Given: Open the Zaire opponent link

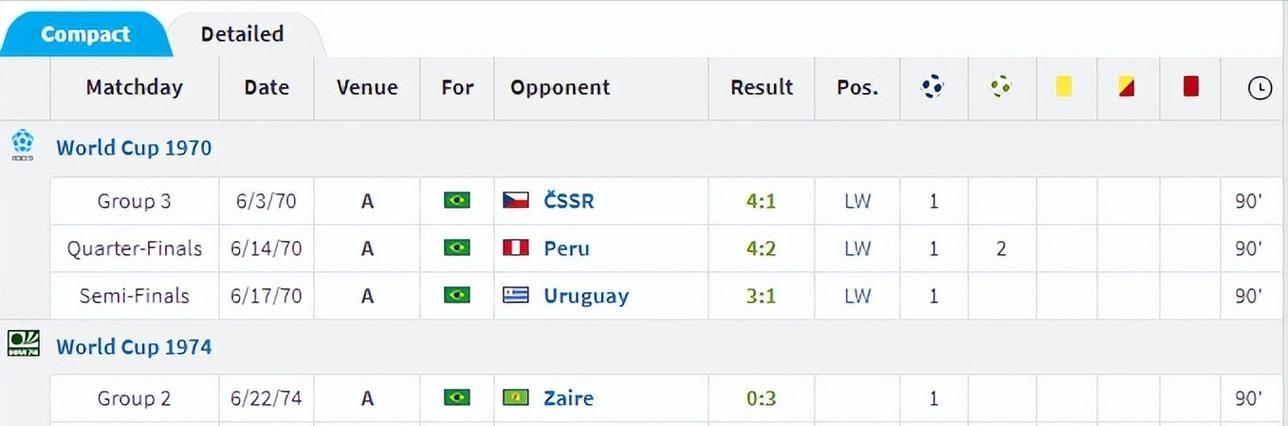Looking at the screenshot, I should tap(569, 398).
